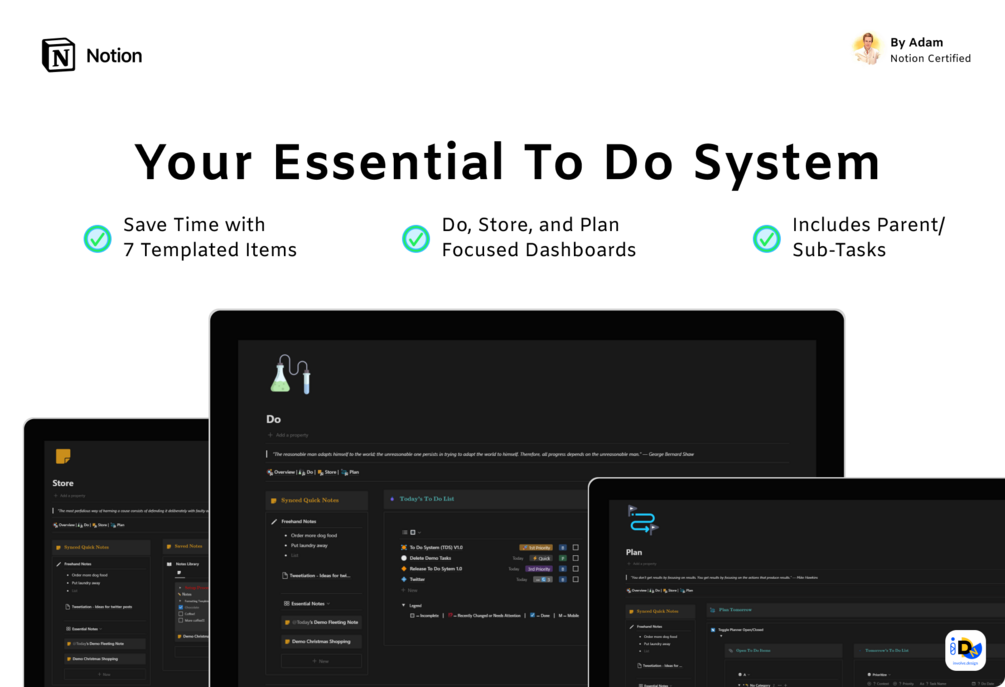This screenshot has height=687, width=1005.
Task: Open Overview nav link in Do window
Action: pyautogui.click(x=281, y=472)
